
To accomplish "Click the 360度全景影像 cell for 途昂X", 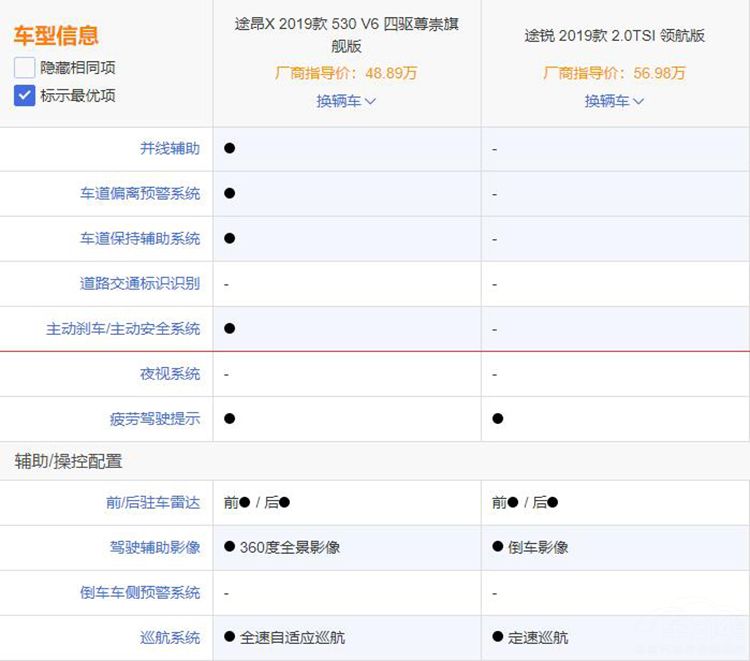I will pos(289,547).
